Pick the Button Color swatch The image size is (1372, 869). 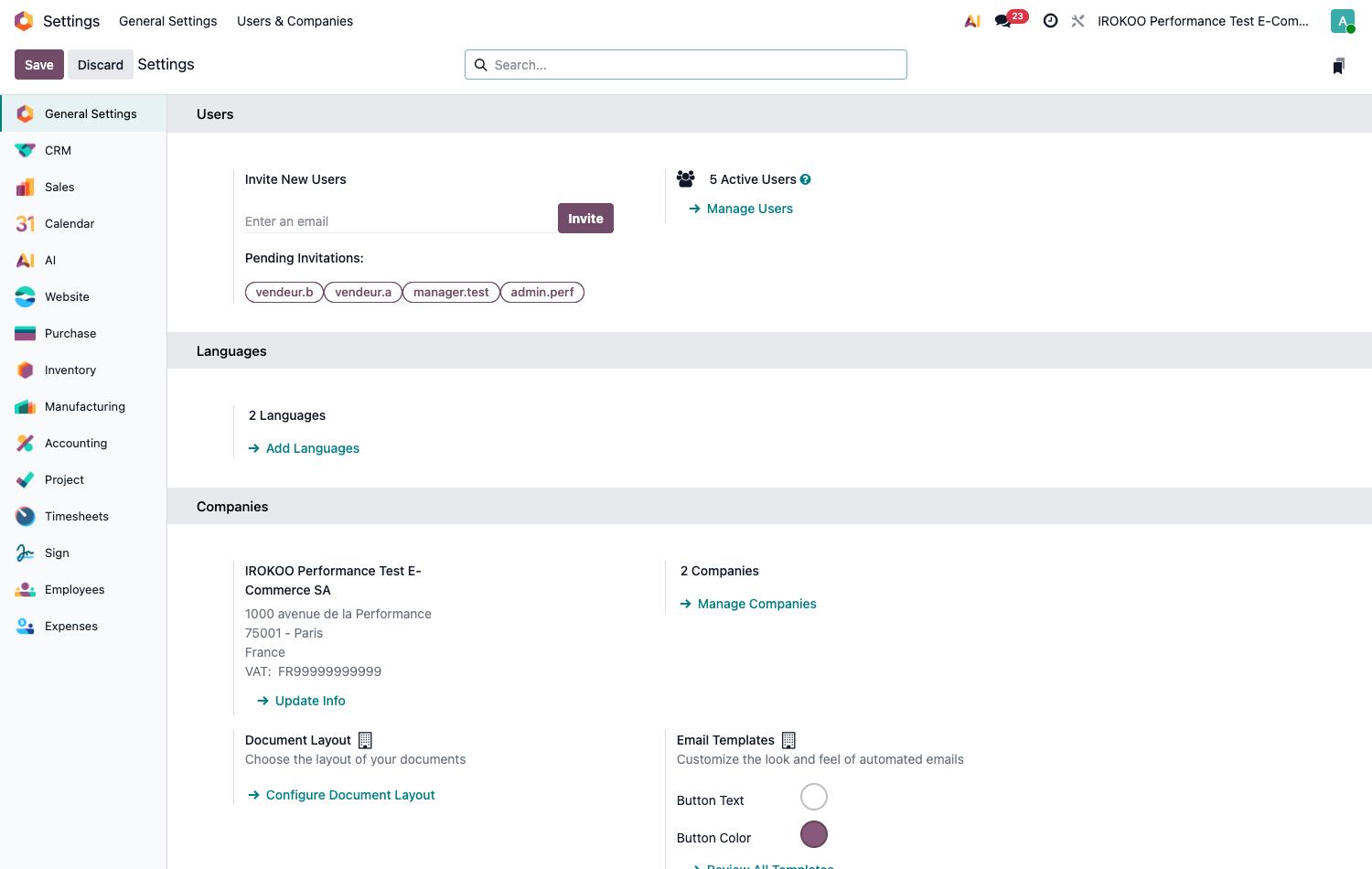click(x=814, y=834)
